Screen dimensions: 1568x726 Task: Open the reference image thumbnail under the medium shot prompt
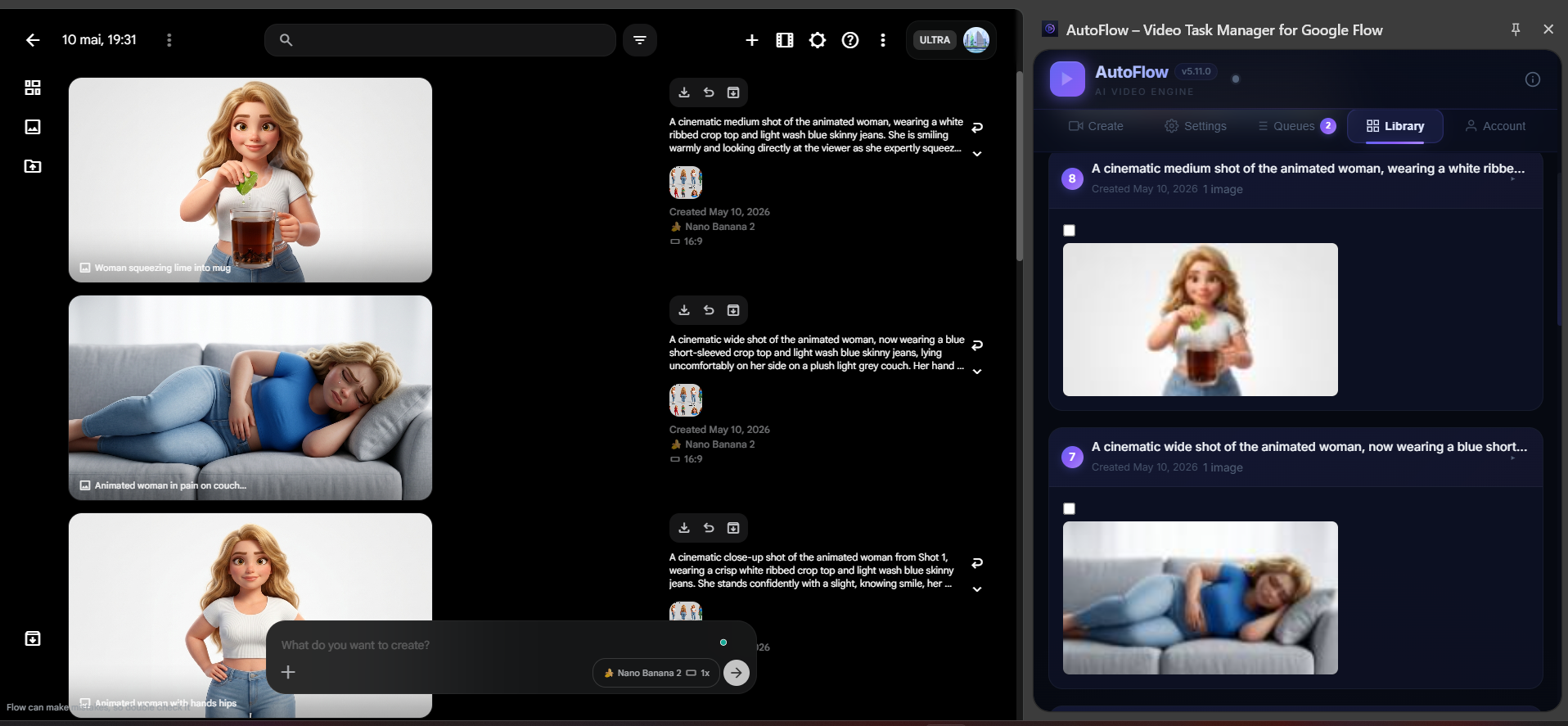pos(686,183)
